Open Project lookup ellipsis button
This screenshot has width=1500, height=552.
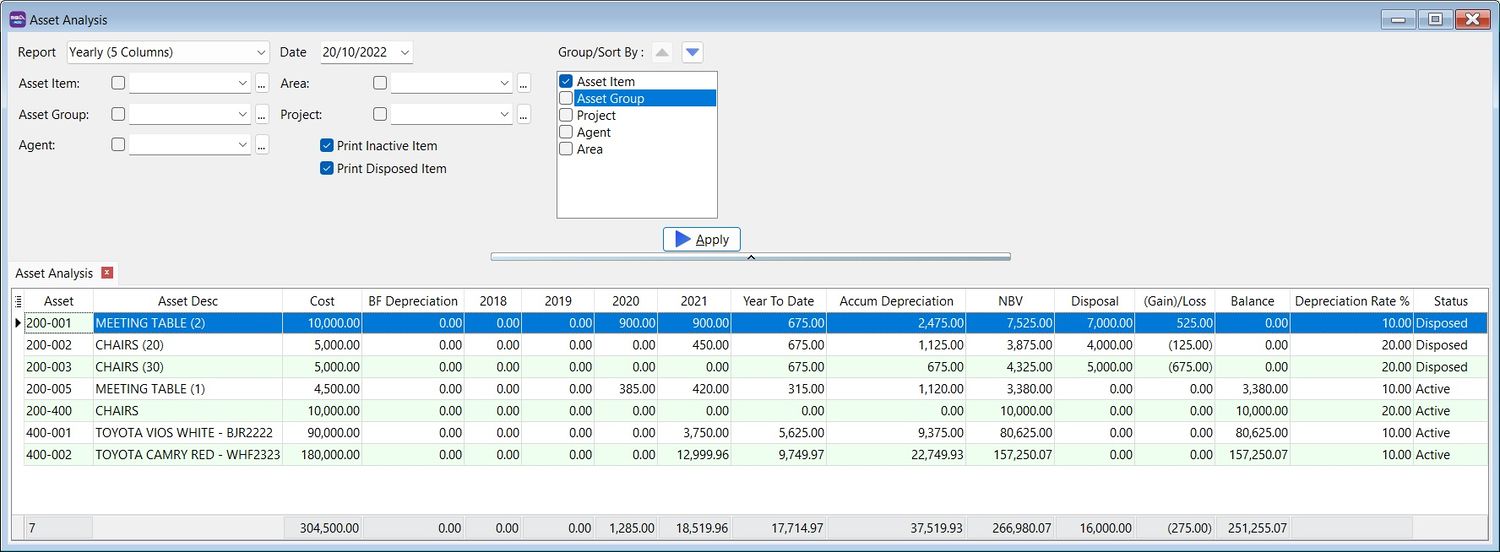(x=524, y=115)
